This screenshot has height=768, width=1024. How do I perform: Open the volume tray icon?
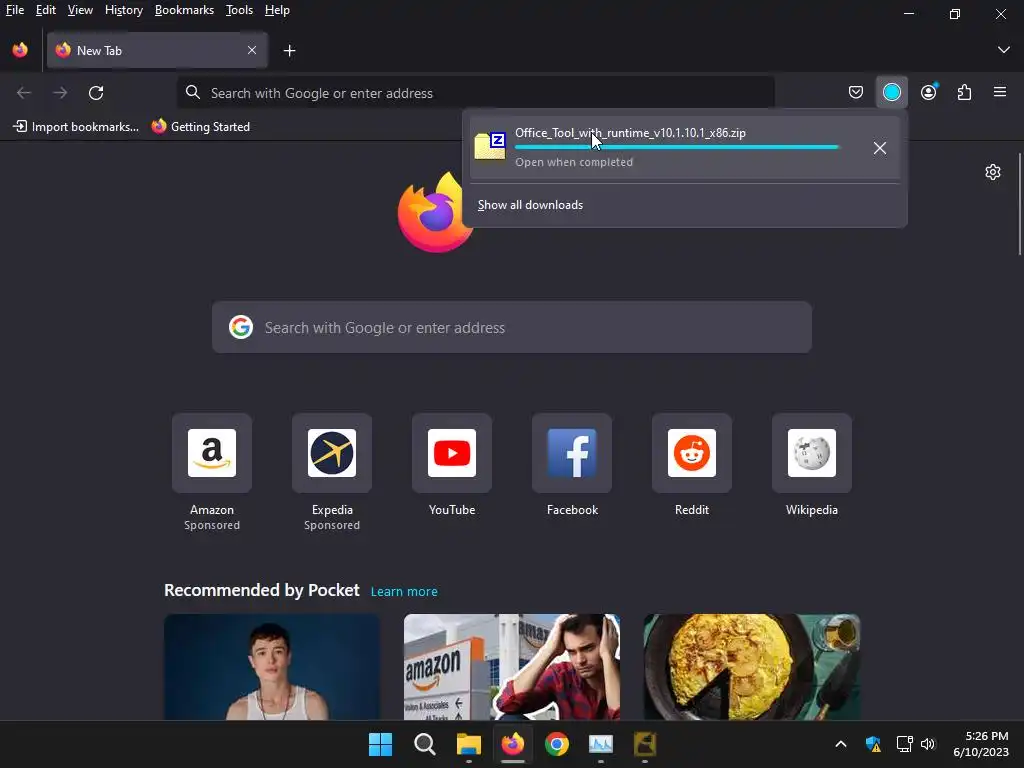click(x=927, y=744)
